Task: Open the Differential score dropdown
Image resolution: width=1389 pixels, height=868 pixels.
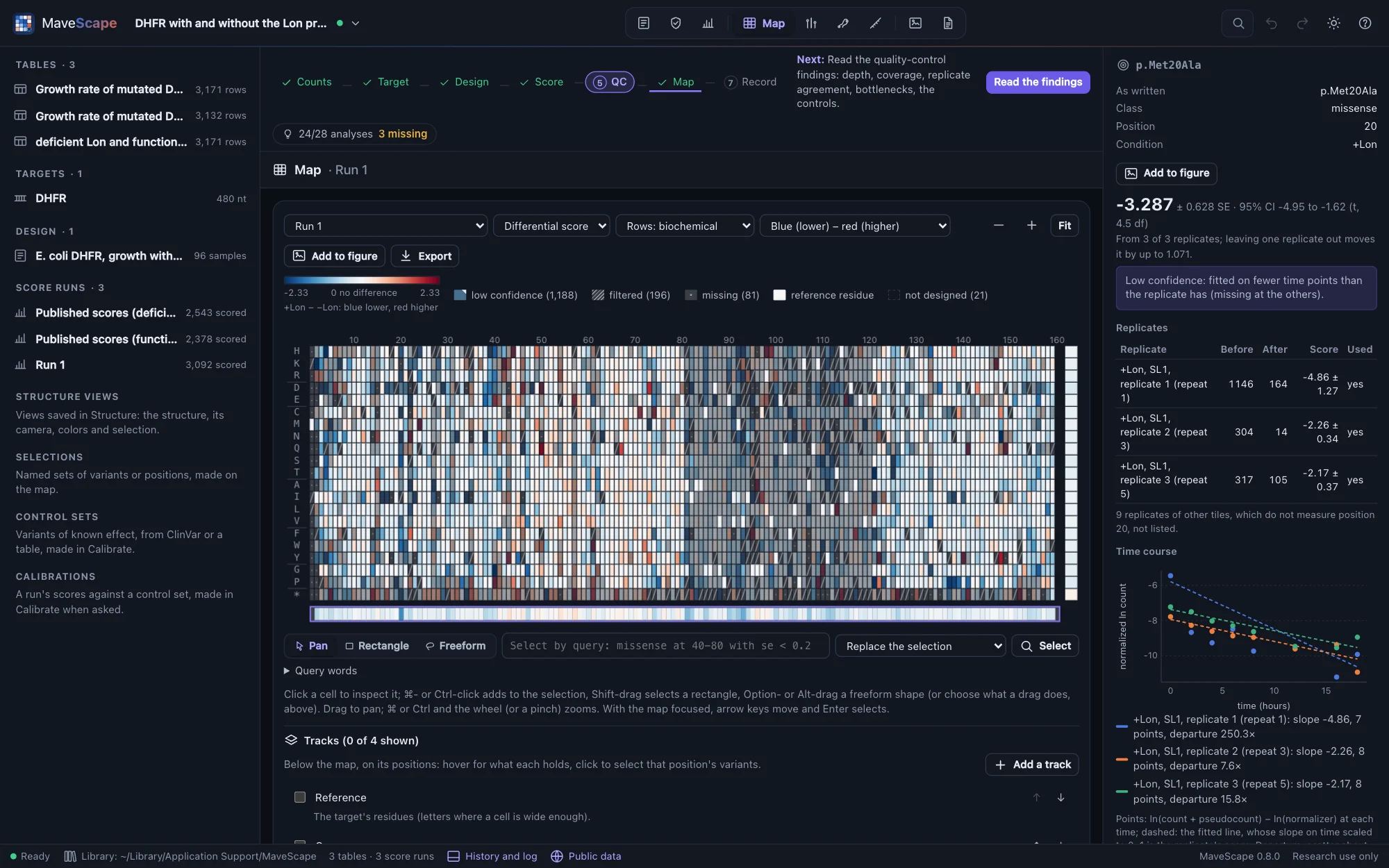Action: pyautogui.click(x=551, y=226)
